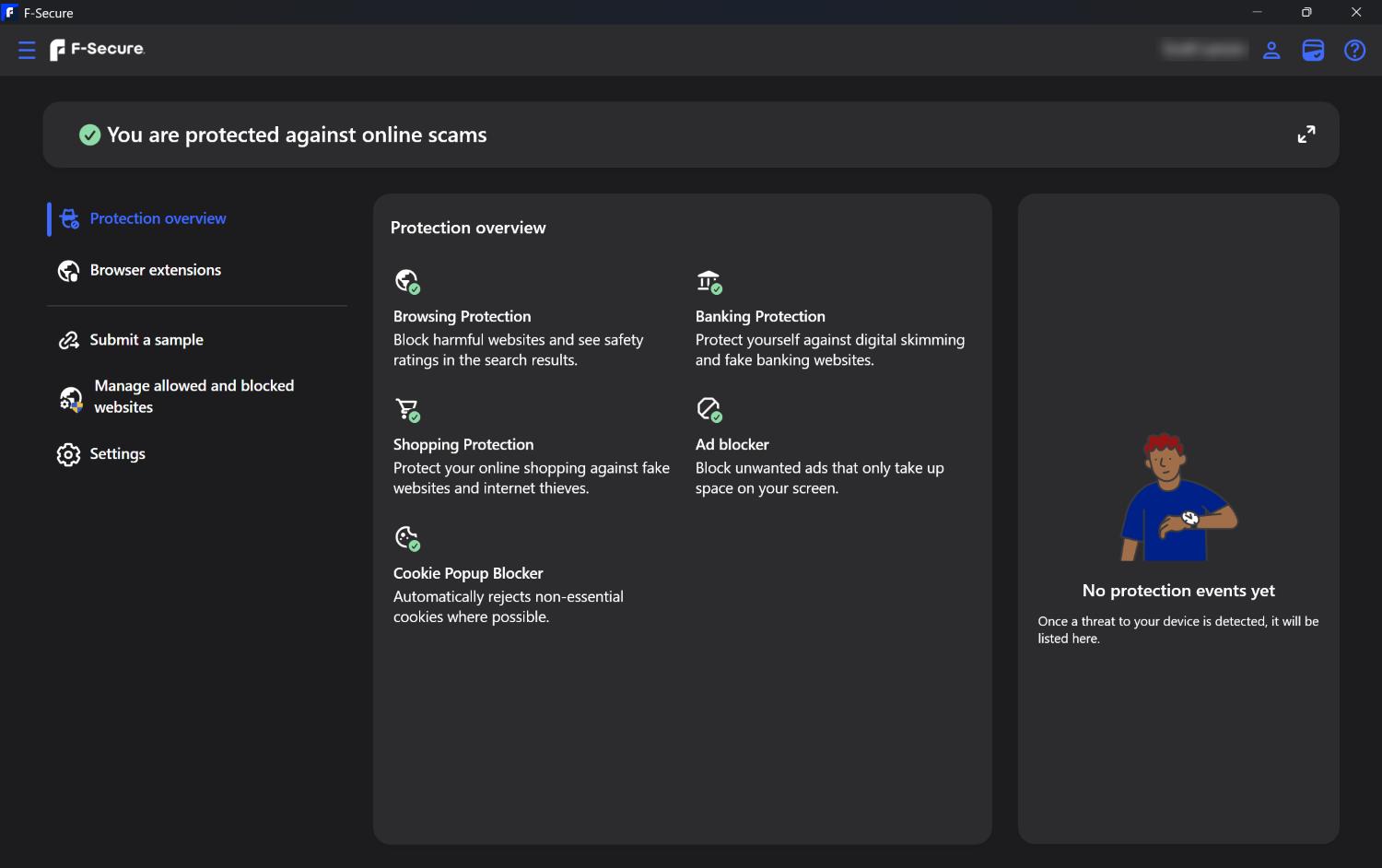The height and width of the screenshot is (868, 1382).
Task: Click the Protection overview panel title
Action: (468, 228)
